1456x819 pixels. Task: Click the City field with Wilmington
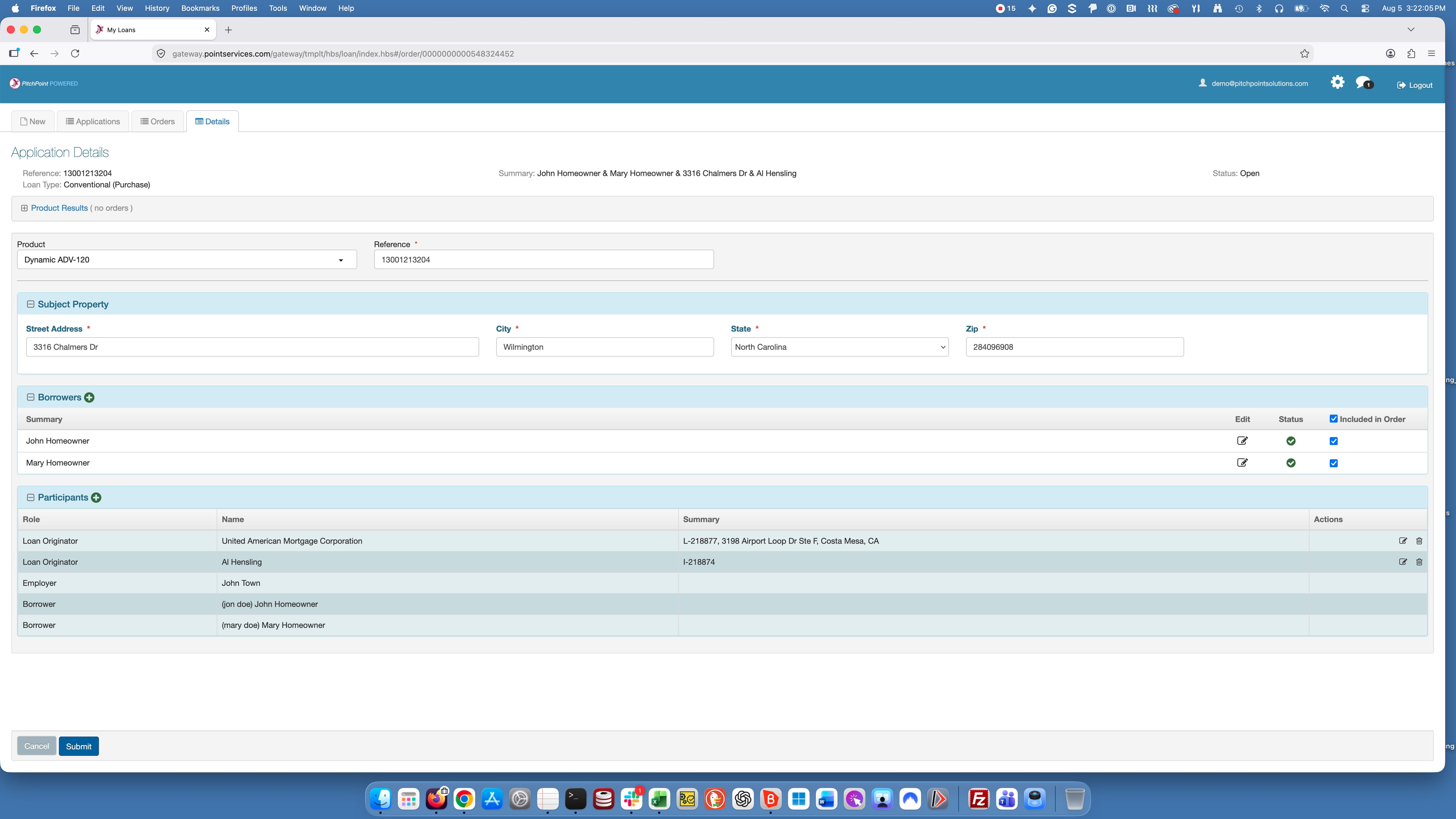click(605, 347)
